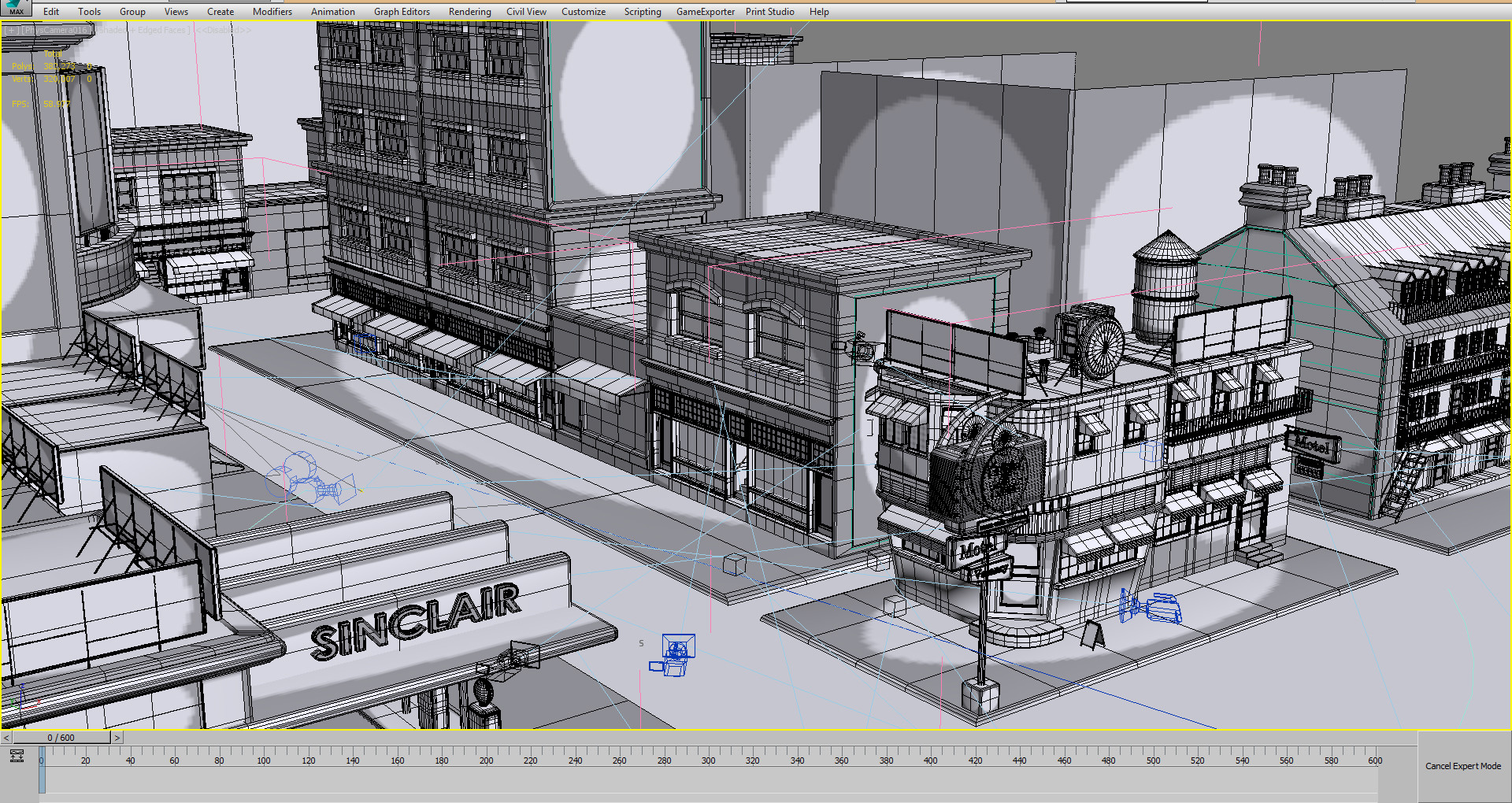Step to previous frame with the left arrow
This screenshot has width=1512, height=803.
coord(8,738)
